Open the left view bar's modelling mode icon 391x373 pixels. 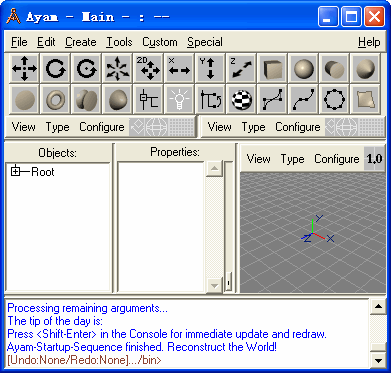(x=136, y=127)
